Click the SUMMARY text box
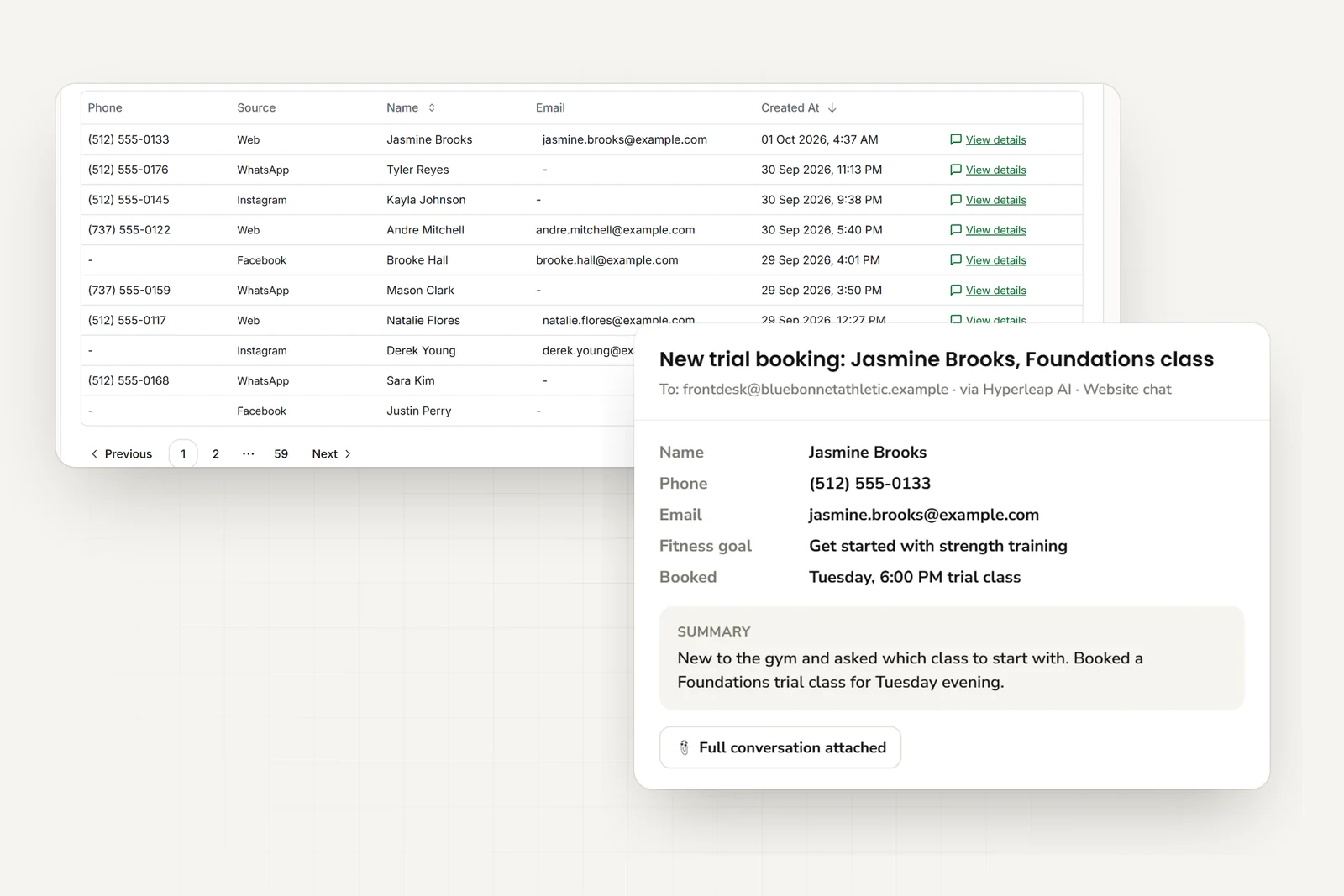 pos(952,658)
